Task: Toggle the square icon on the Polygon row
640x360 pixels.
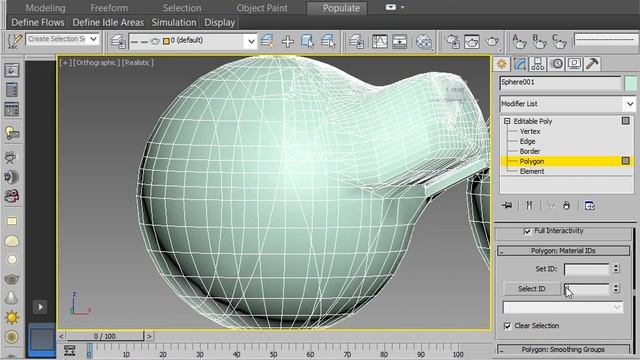Action: point(625,161)
